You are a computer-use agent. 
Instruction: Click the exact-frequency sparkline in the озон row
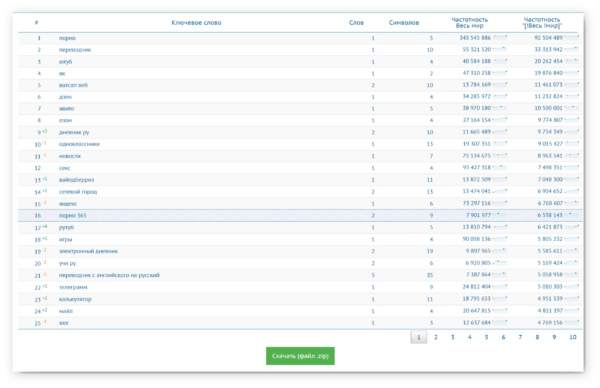point(572,120)
